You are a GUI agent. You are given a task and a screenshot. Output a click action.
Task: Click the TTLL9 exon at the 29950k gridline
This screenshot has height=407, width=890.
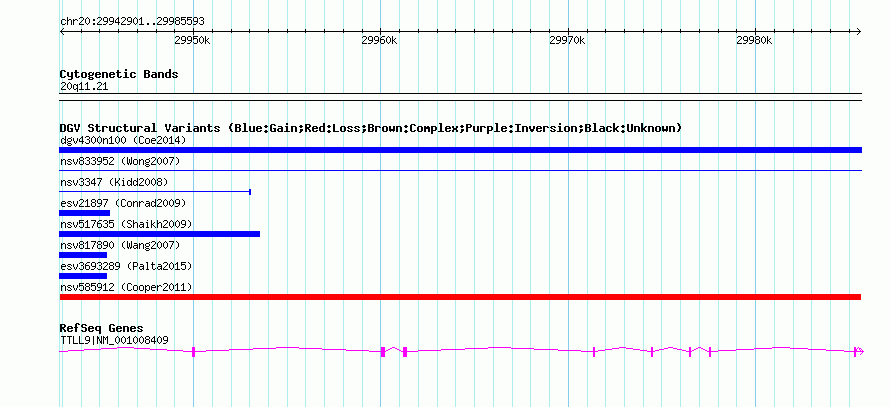pyautogui.click(x=194, y=352)
